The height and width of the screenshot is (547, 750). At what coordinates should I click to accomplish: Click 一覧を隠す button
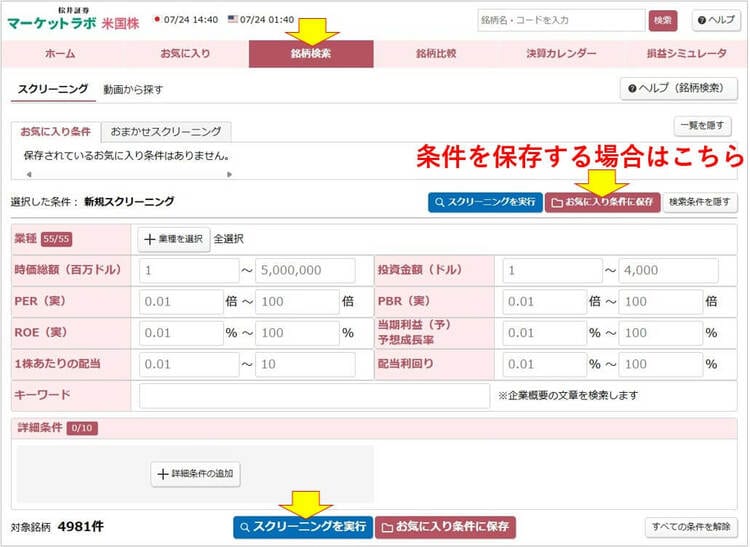[702, 126]
